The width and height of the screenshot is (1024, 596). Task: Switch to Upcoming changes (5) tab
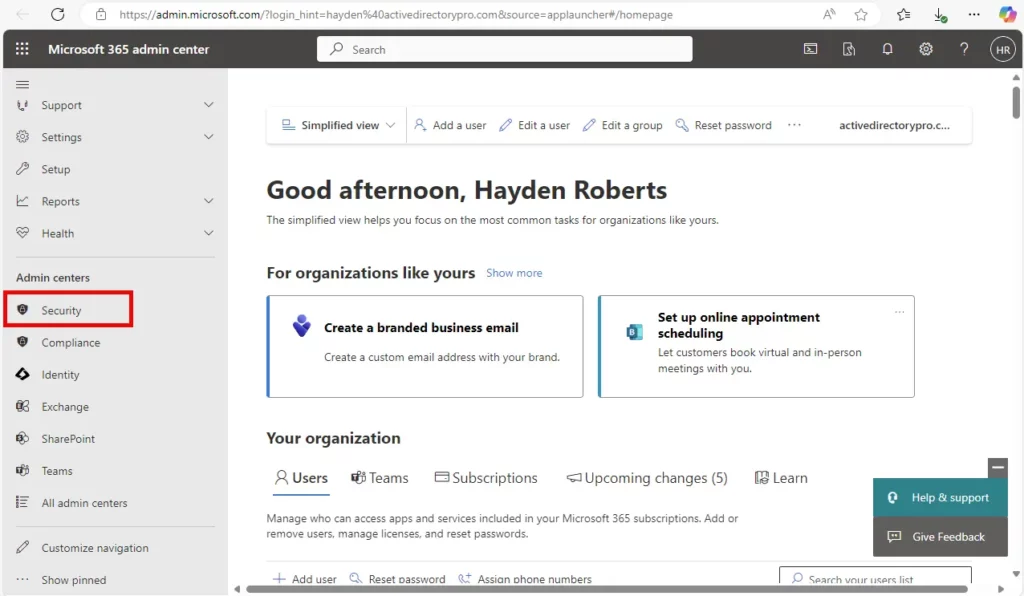coord(647,478)
